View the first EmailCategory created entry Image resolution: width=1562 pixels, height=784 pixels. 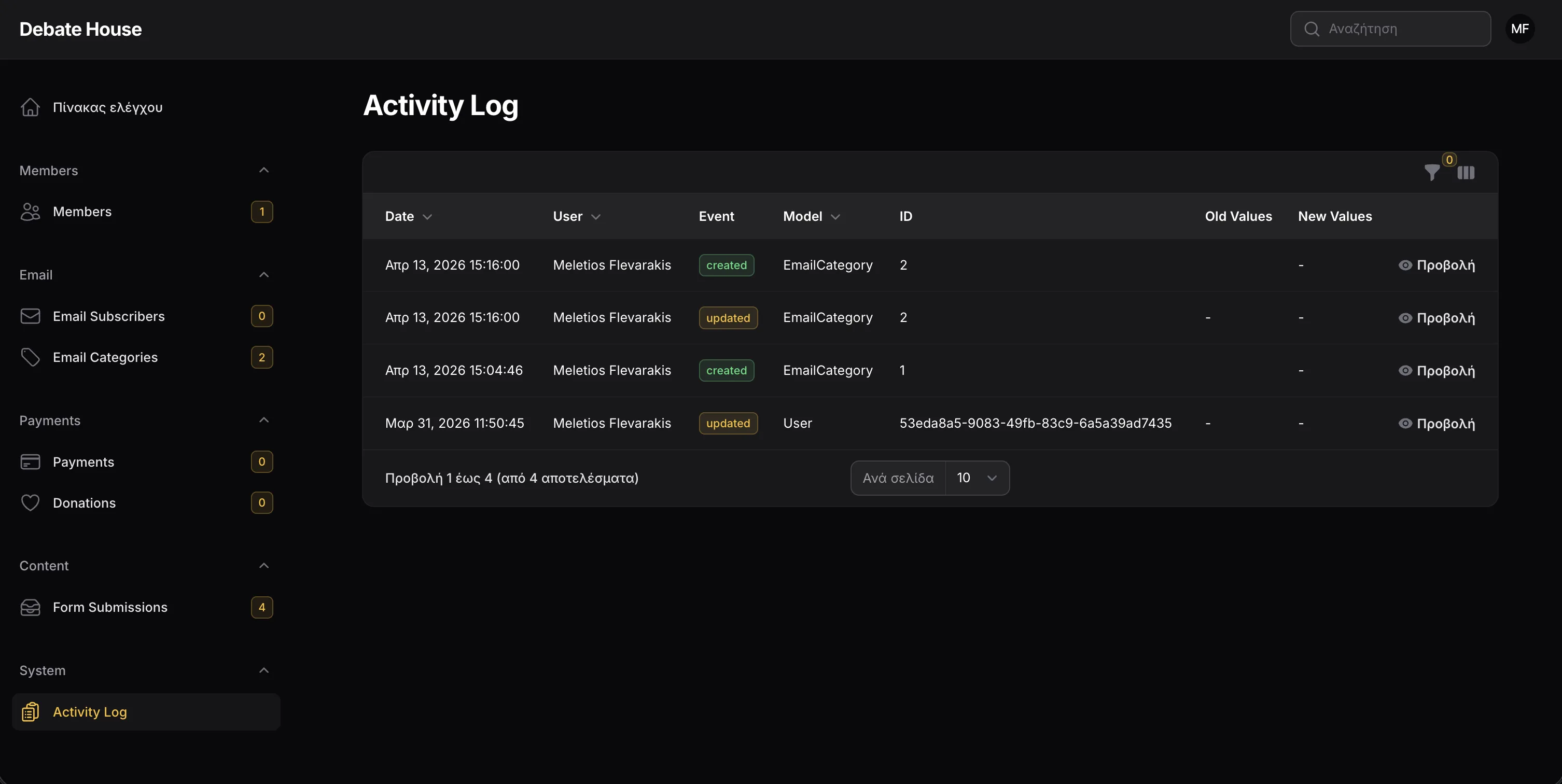[1437, 265]
